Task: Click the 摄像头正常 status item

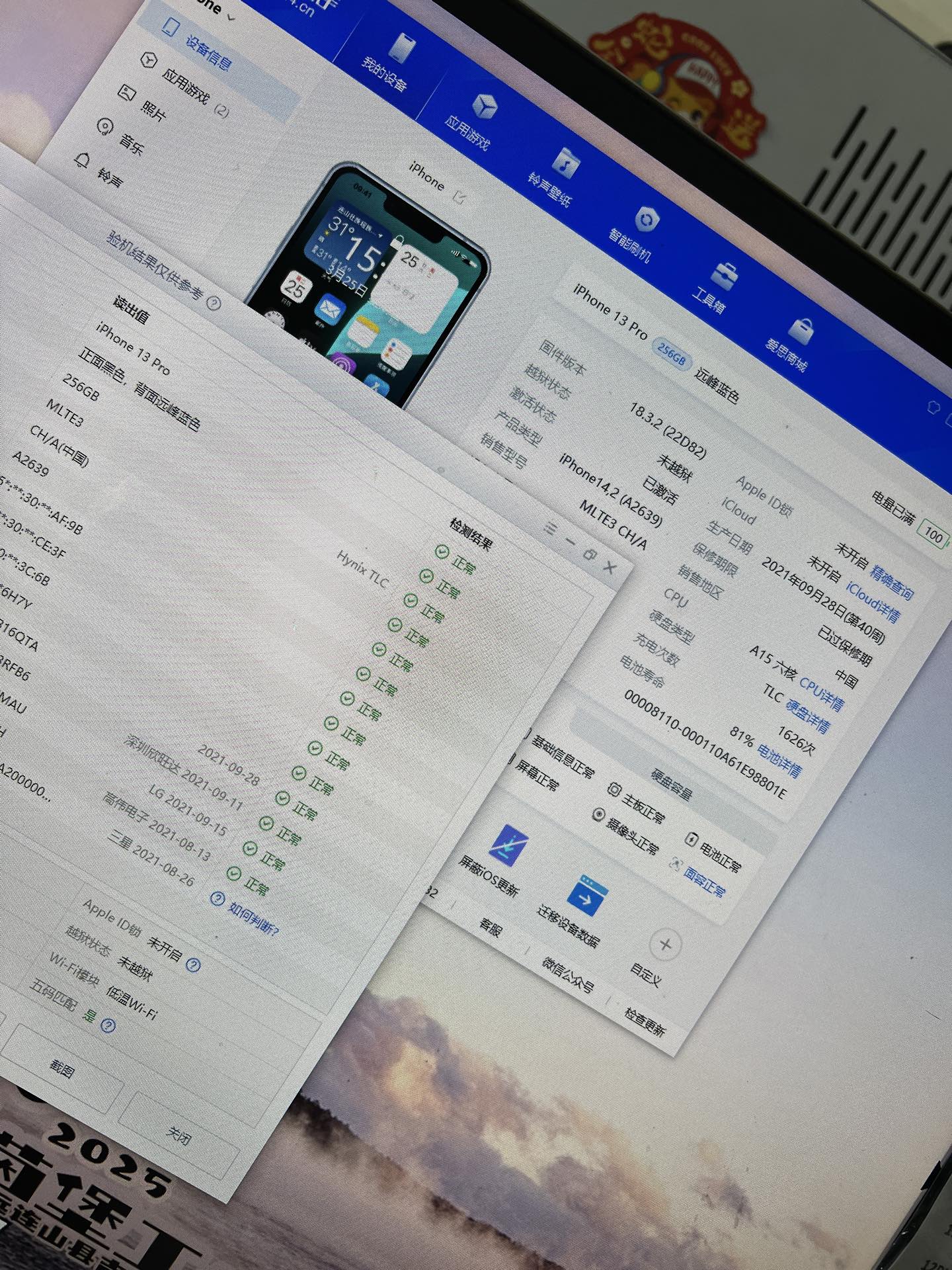Action: 626,830
